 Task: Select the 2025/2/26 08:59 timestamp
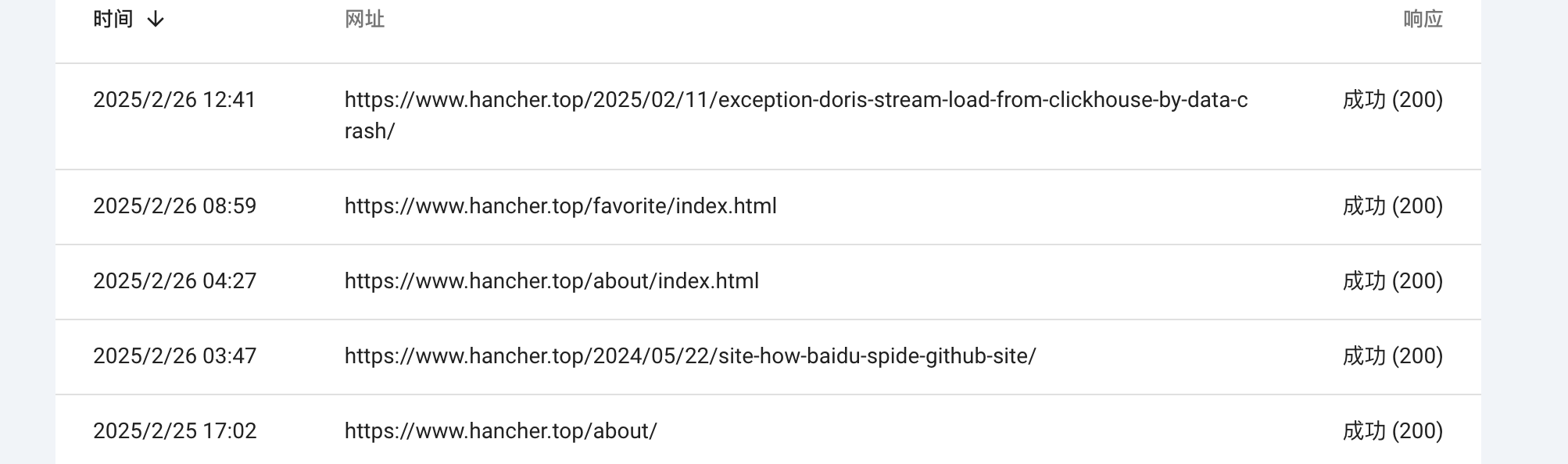click(174, 206)
